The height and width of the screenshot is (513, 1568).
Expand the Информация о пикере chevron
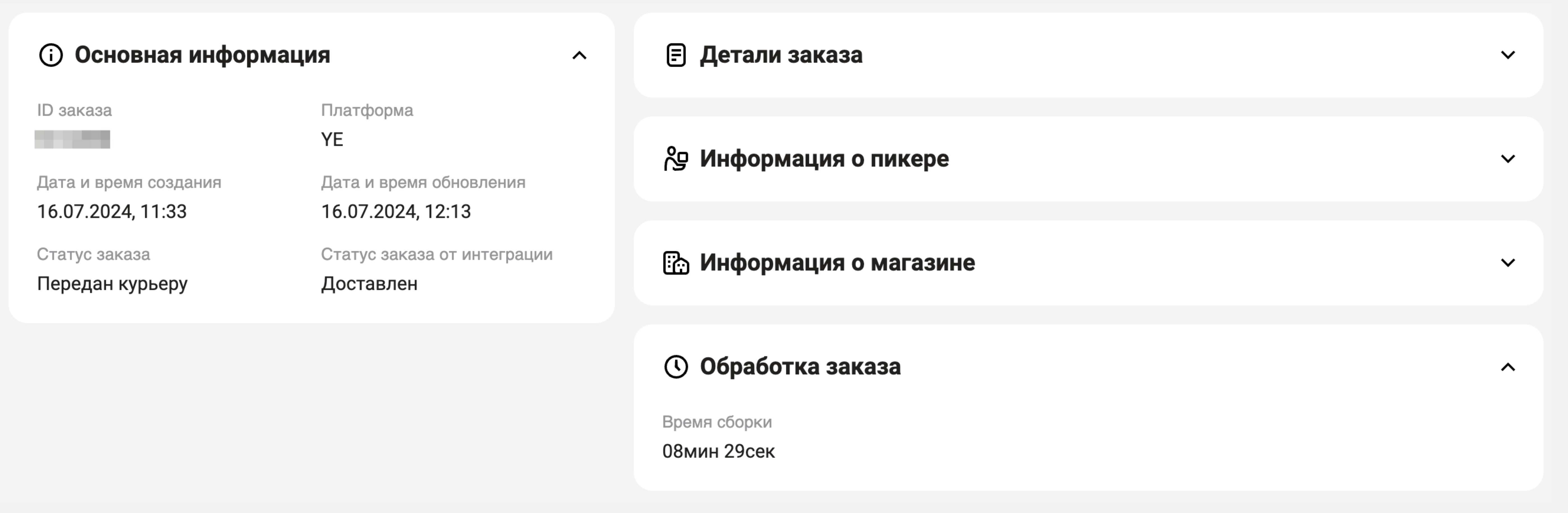1508,159
